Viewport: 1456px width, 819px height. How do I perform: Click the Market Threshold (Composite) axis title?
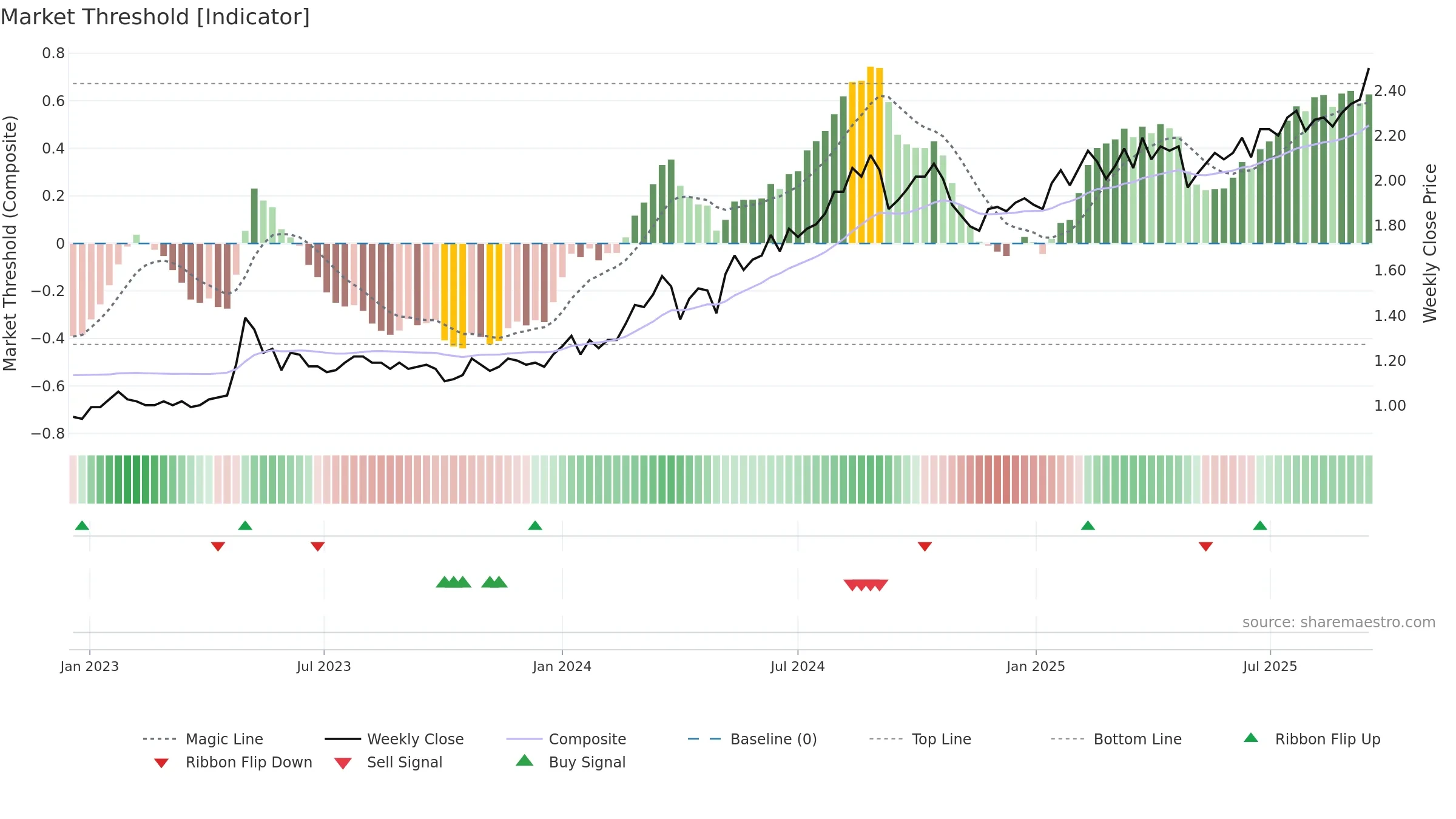coord(10,243)
